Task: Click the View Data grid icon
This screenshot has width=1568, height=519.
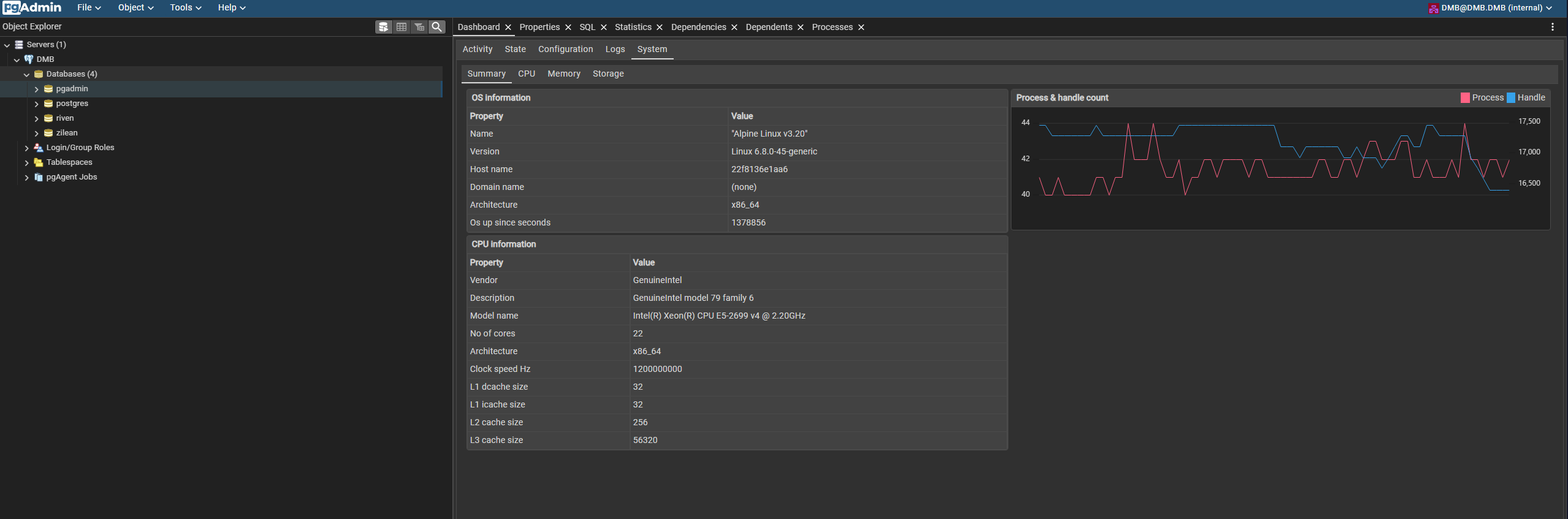Action: point(402,27)
